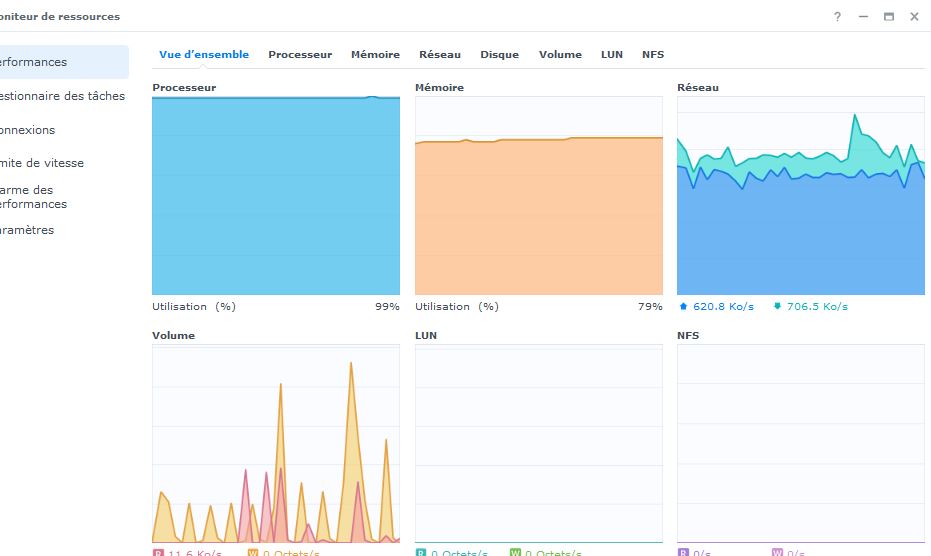The width and height of the screenshot is (931, 556).
Task: Click the Volume write W legend icon
Action: coord(253,552)
